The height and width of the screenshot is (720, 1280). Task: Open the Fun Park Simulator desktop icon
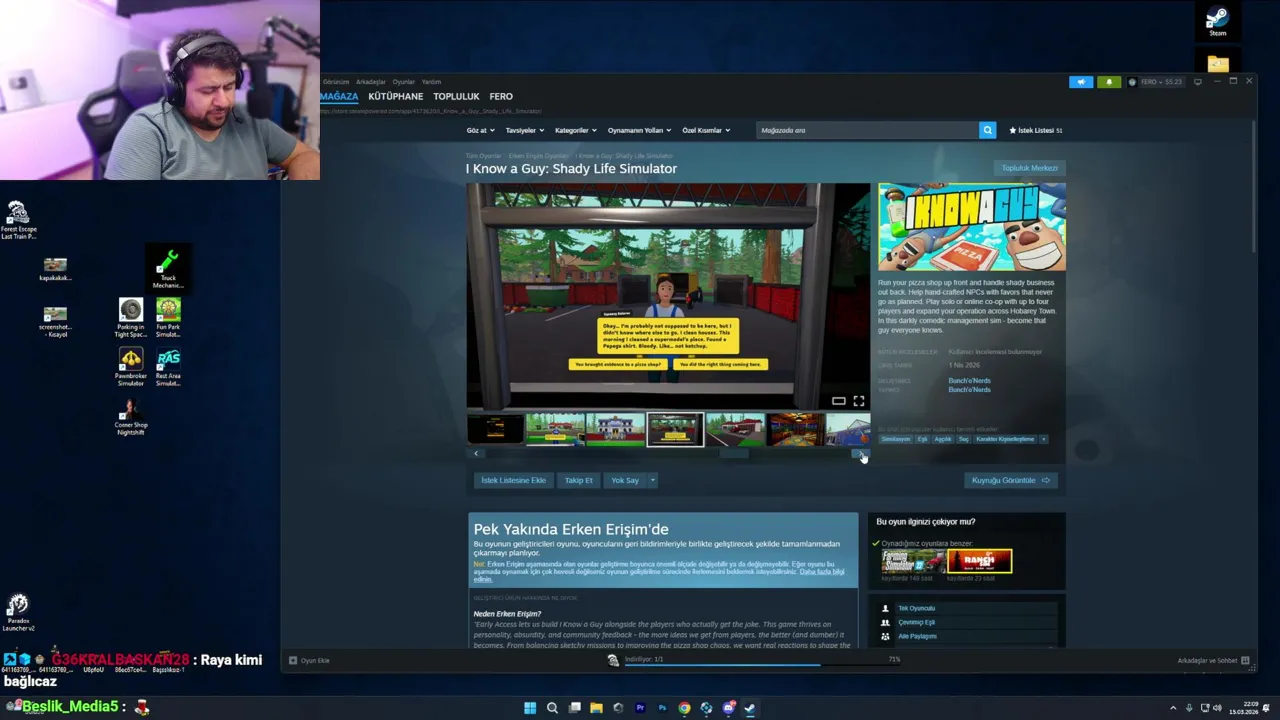click(168, 318)
